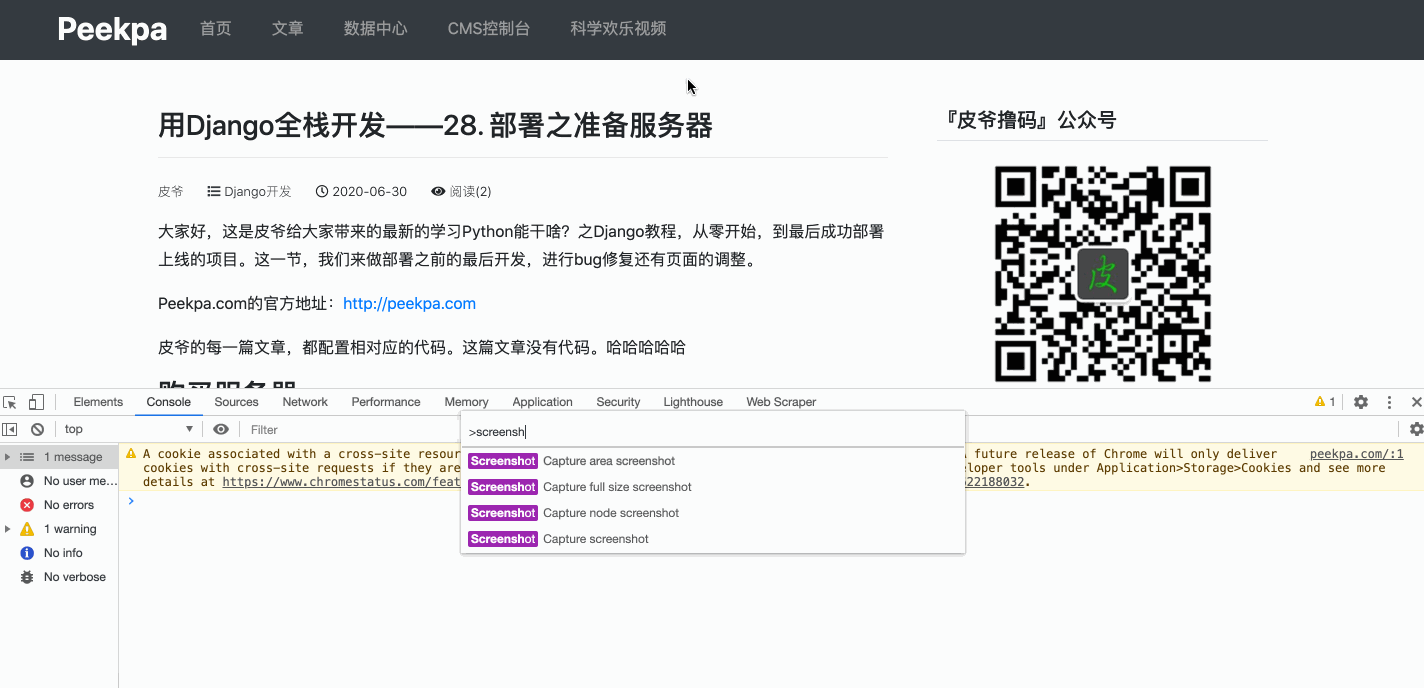The image size is (1424, 688).
Task: Click the 皮爷 author name
Action: coord(171,191)
